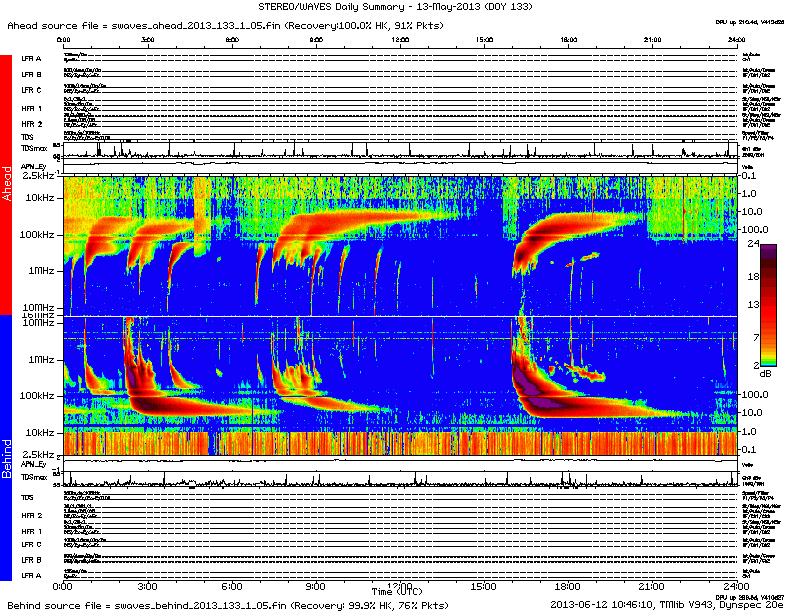Select the 18:00 tick on the bottom time axis
Image resolution: width=792 pixels, height=612 pixels.
coord(567,584)
